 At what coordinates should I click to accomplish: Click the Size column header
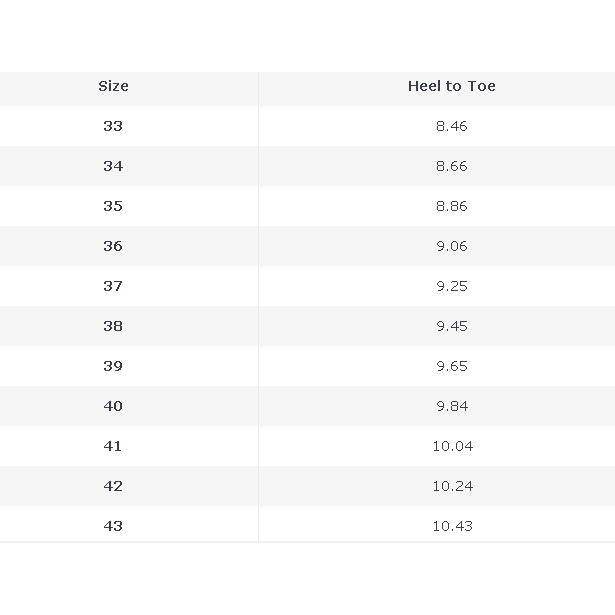coord(113,86)
